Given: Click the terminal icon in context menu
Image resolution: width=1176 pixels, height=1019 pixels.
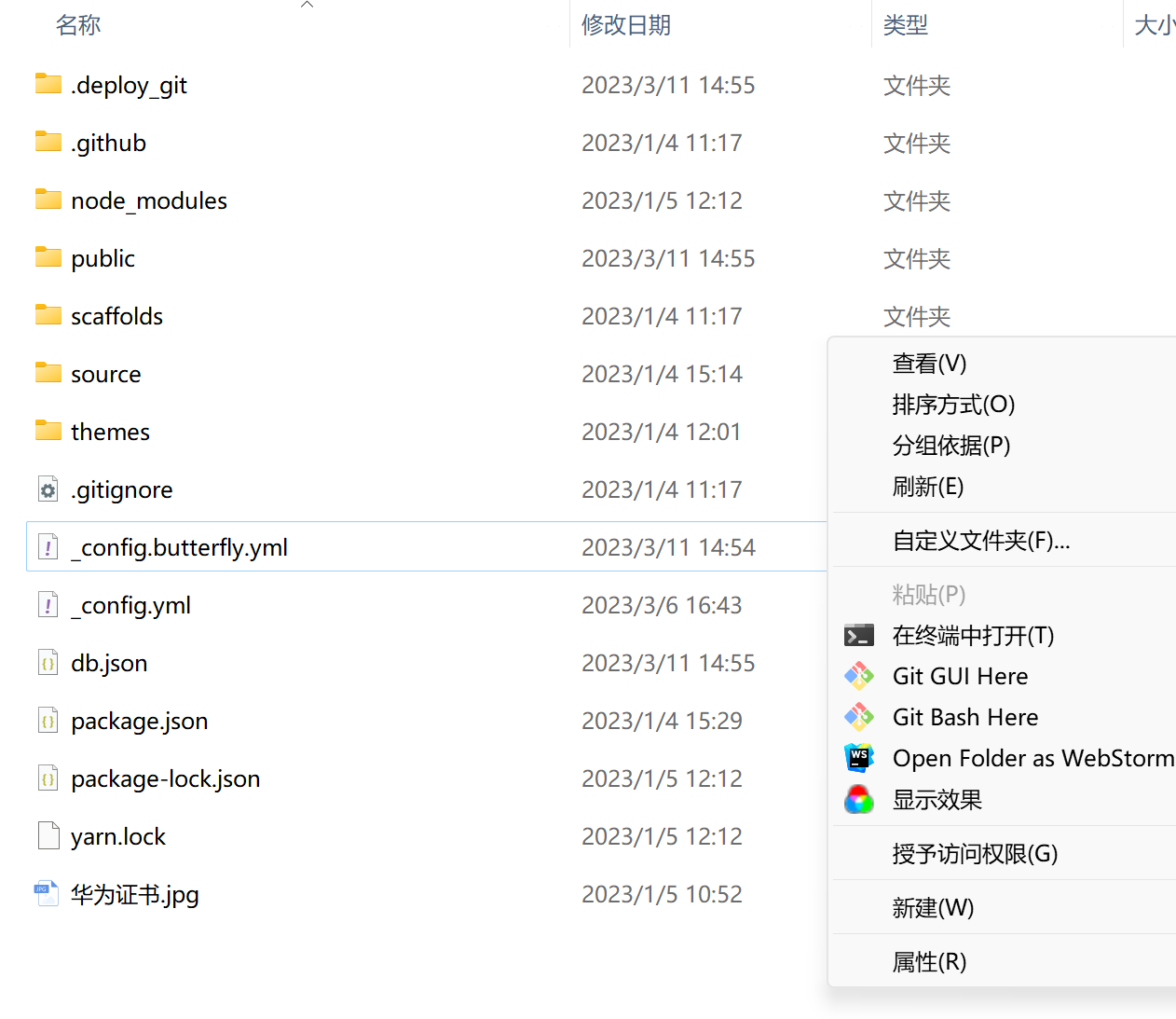Looking at the screenshot, I should 859,636.
